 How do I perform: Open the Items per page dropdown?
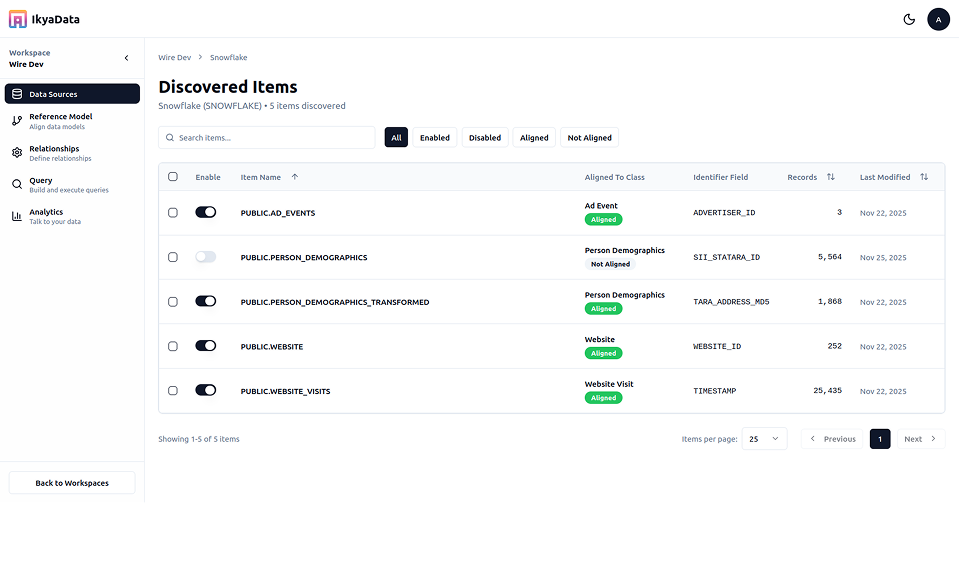click(x=764, y=439)
